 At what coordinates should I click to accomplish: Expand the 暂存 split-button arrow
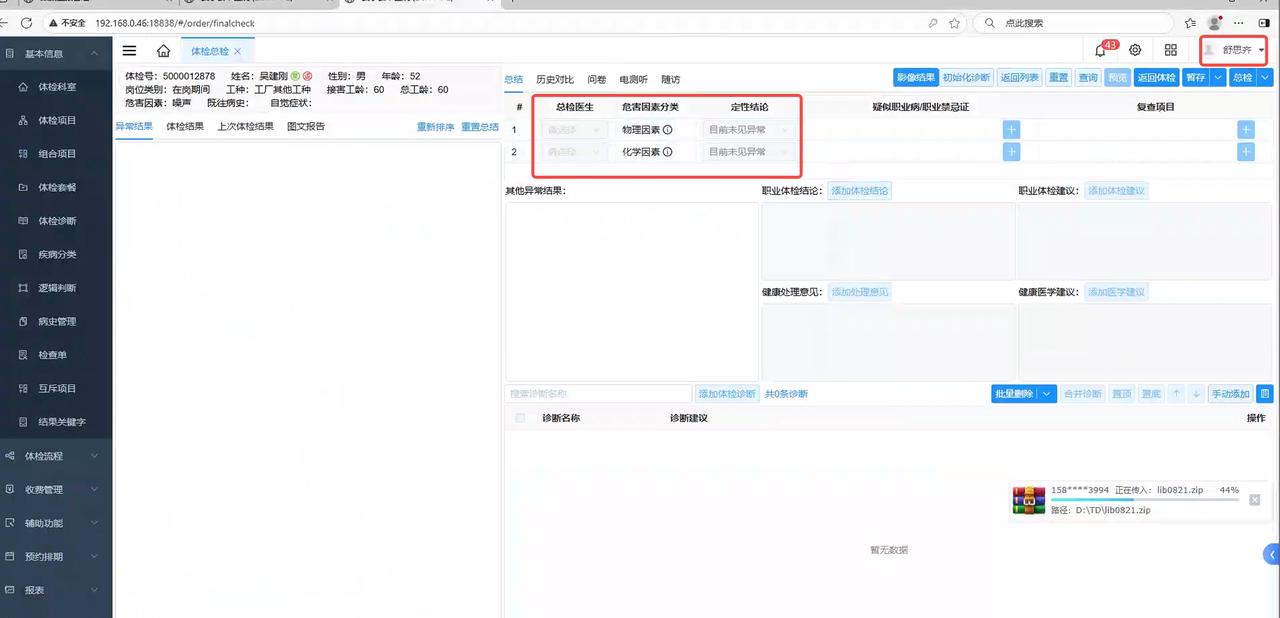(1218, 78)
